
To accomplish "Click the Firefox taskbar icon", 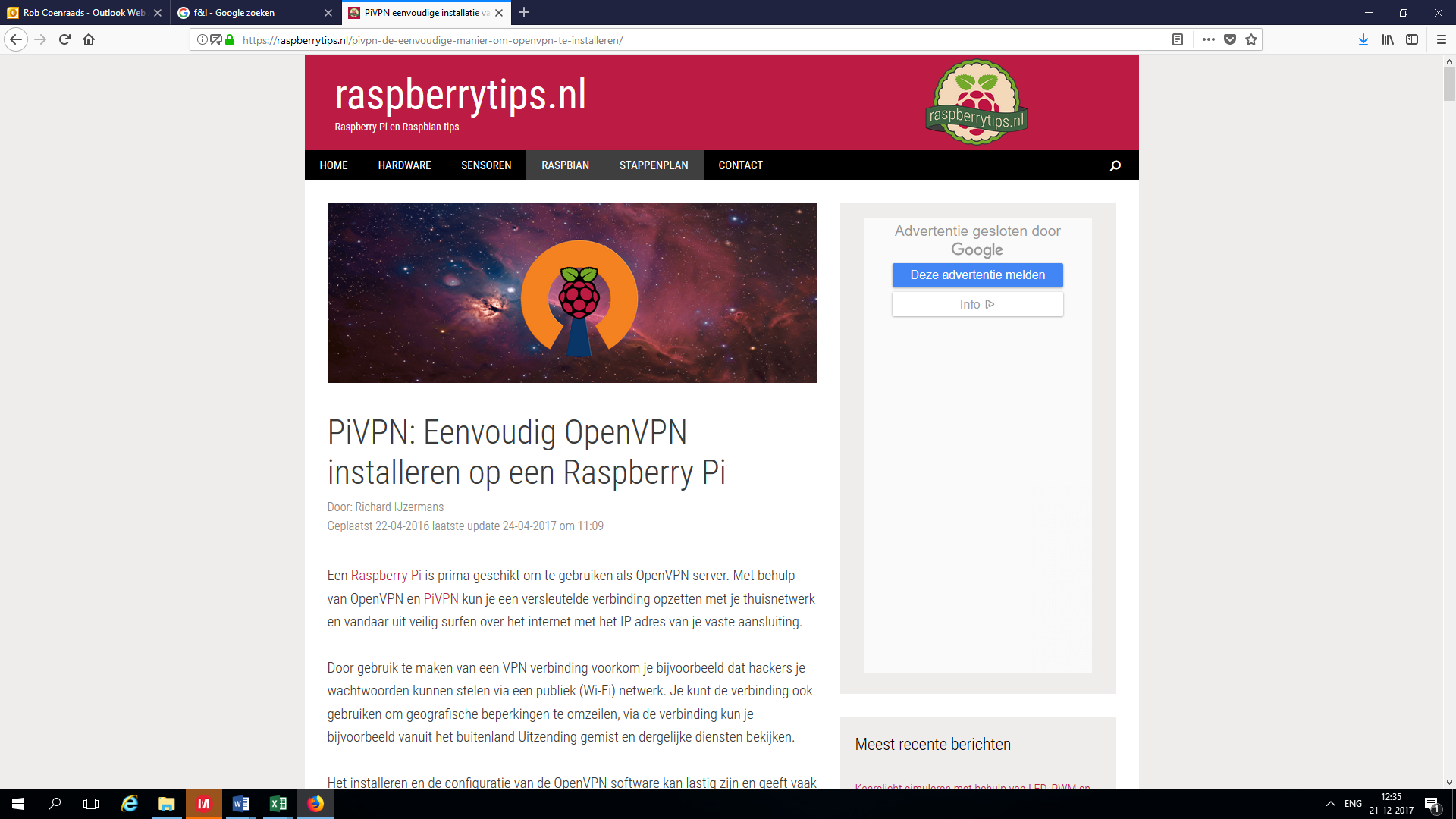I will (315, 804).
